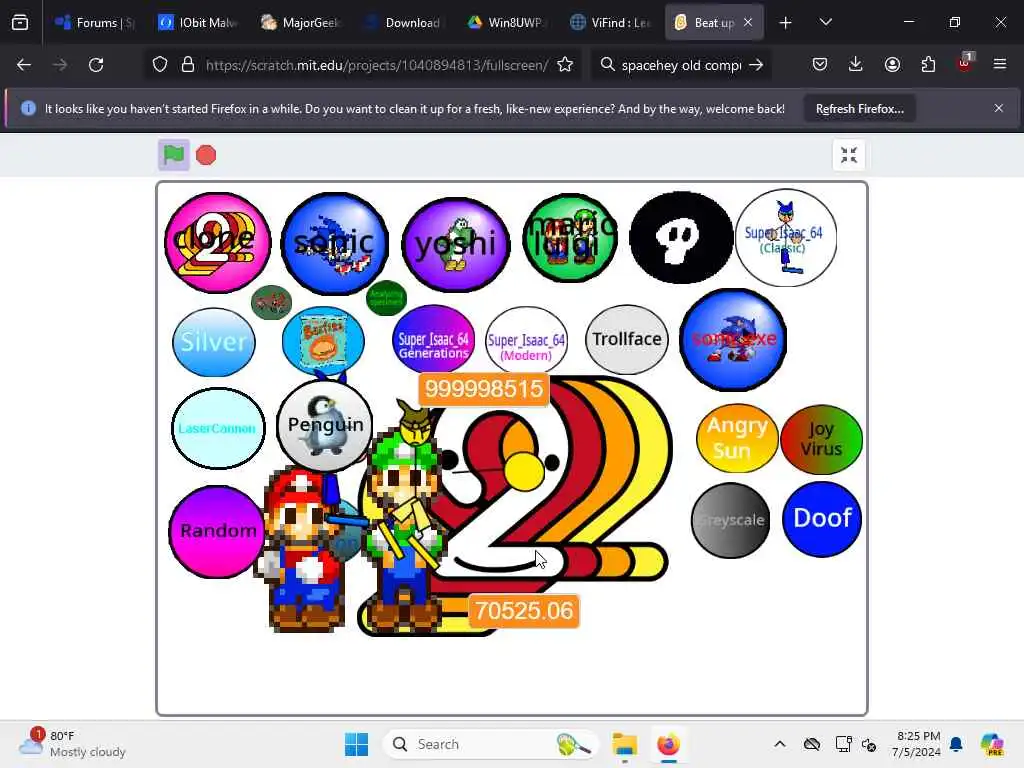Click the 70525.06 value display

coord(524,611)
